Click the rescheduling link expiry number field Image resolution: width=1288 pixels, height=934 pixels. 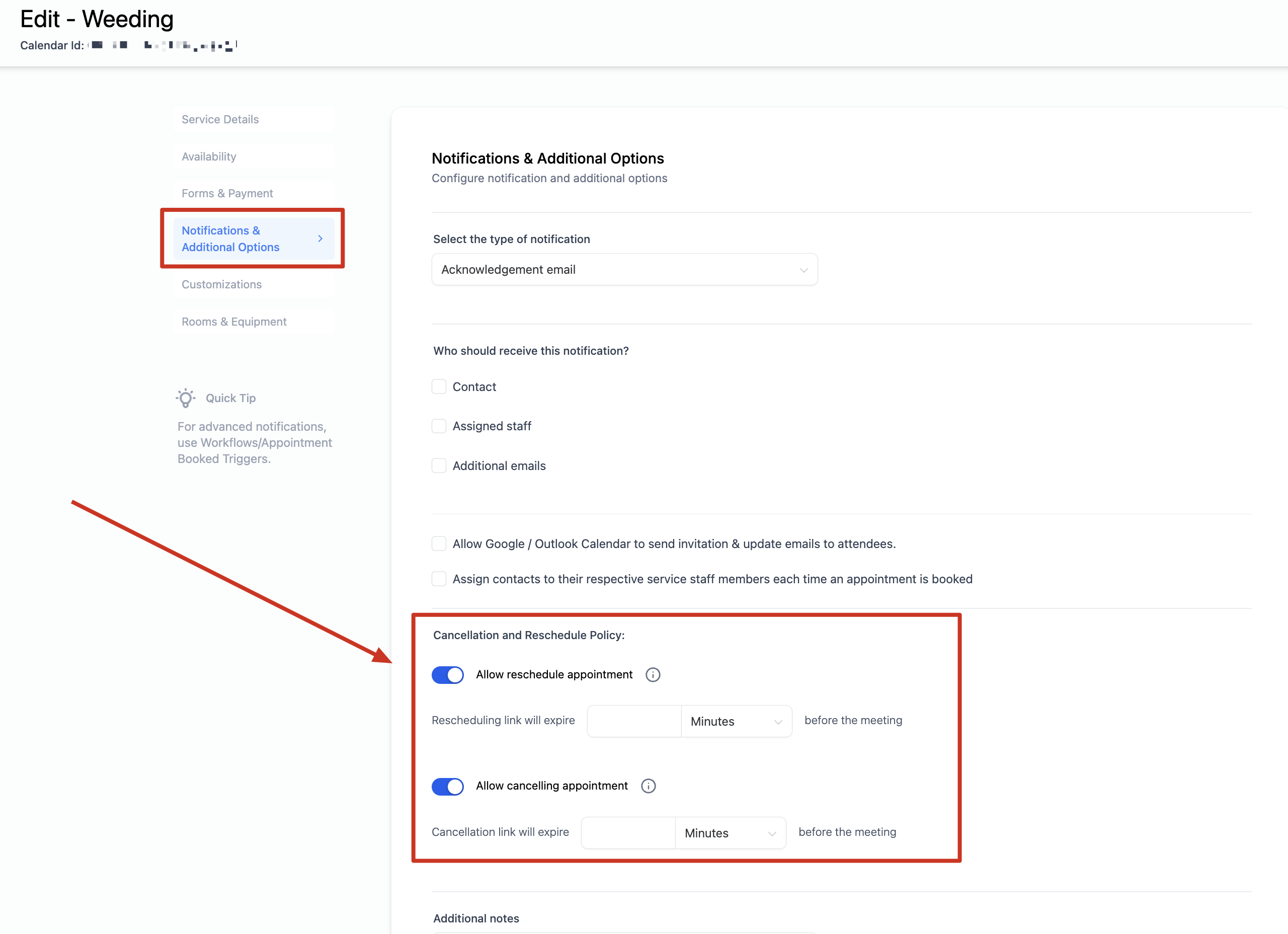[634, 721]
